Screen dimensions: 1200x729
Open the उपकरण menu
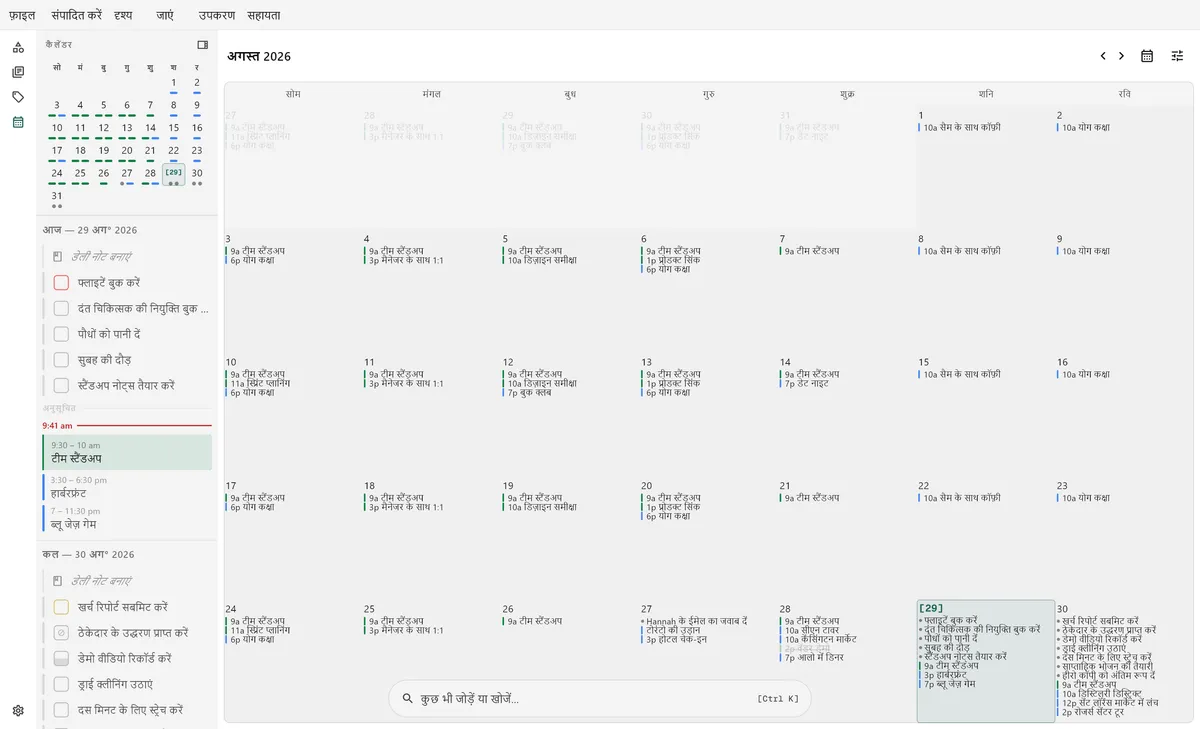pos(217,15)
